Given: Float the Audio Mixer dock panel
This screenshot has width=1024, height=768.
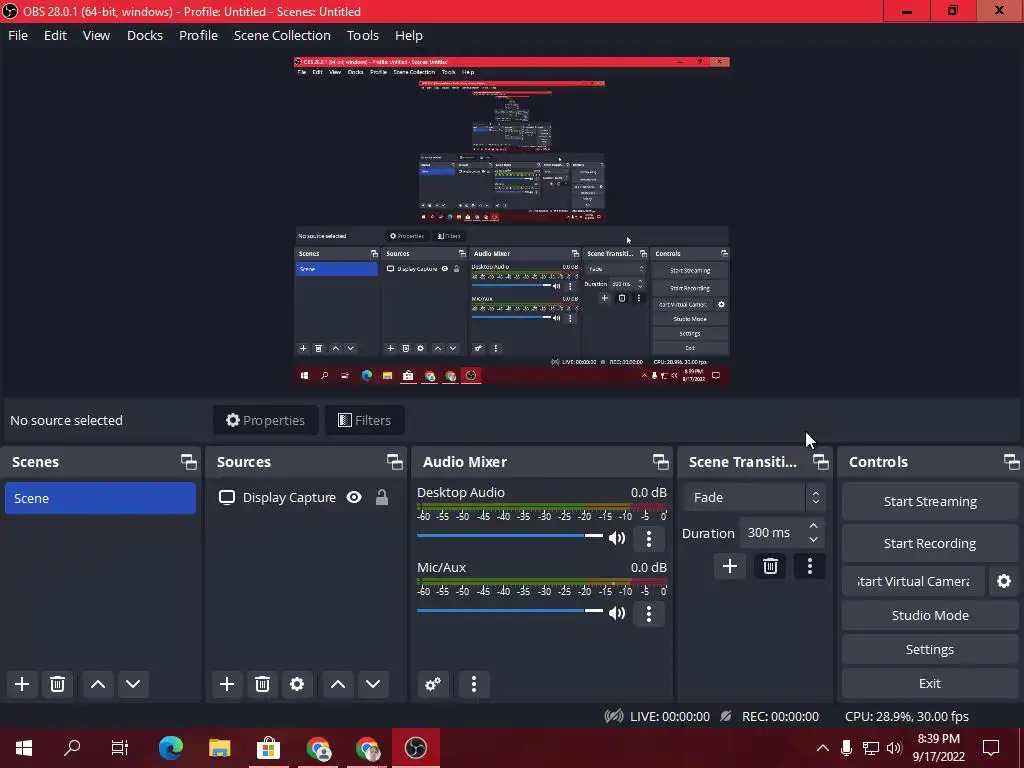Looking at the screenshot, I should pos(660,462).
